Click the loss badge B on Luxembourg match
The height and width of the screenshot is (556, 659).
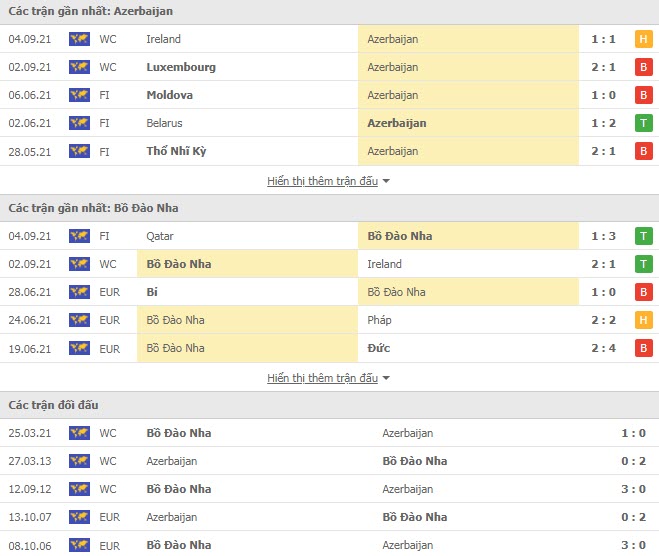pyautogui.click(x=643, y=67)
